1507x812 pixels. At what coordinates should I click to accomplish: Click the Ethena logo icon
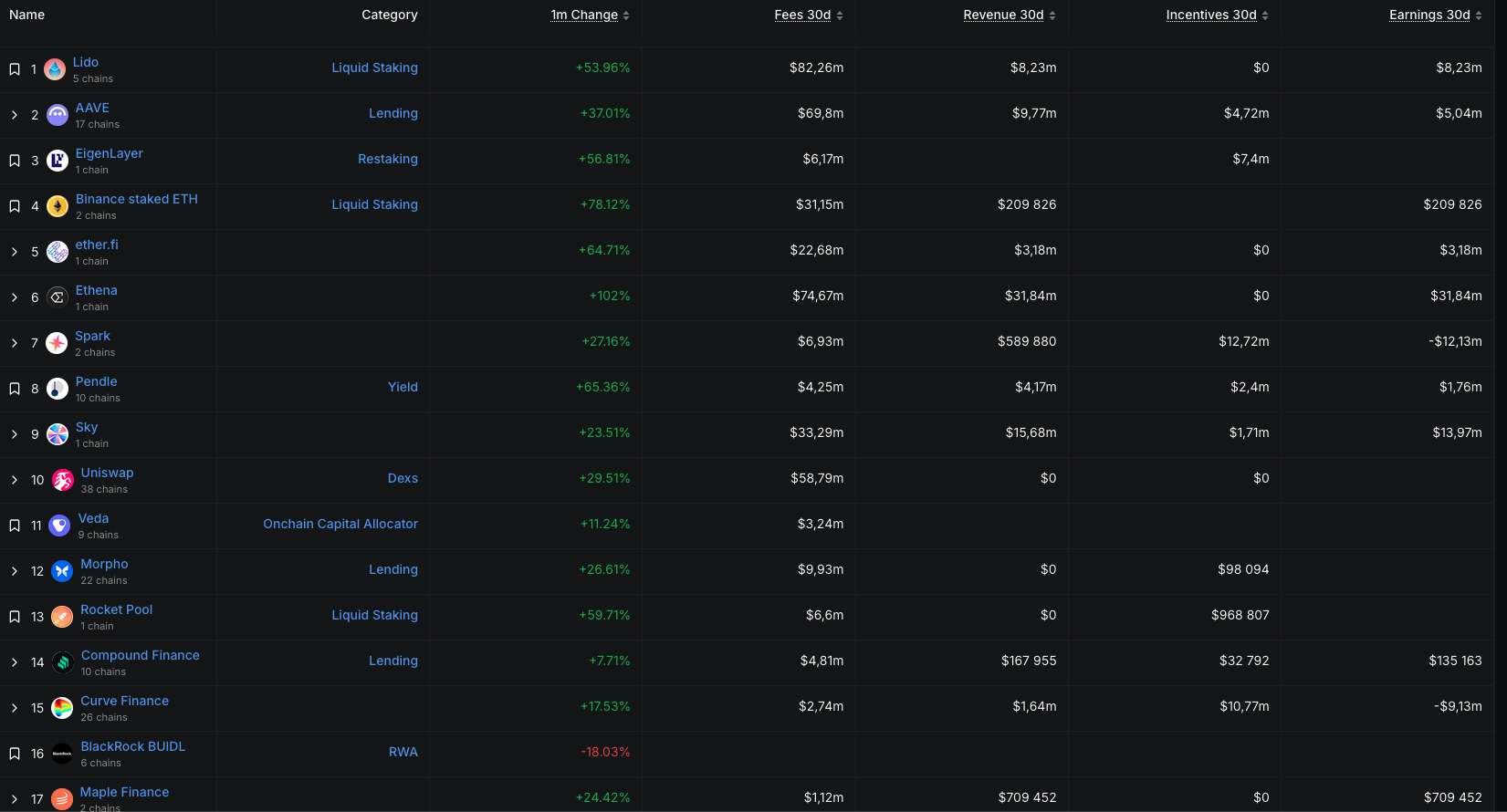pos(58,297)
